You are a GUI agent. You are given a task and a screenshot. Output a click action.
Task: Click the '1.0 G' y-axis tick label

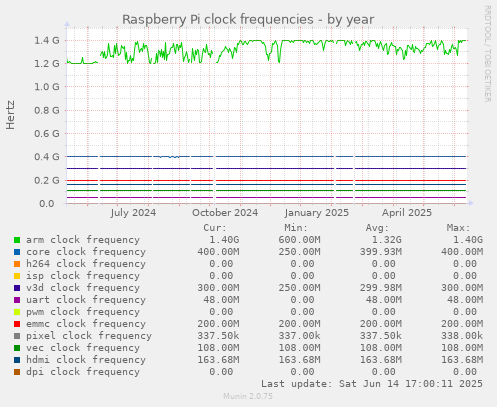(47, 87)
